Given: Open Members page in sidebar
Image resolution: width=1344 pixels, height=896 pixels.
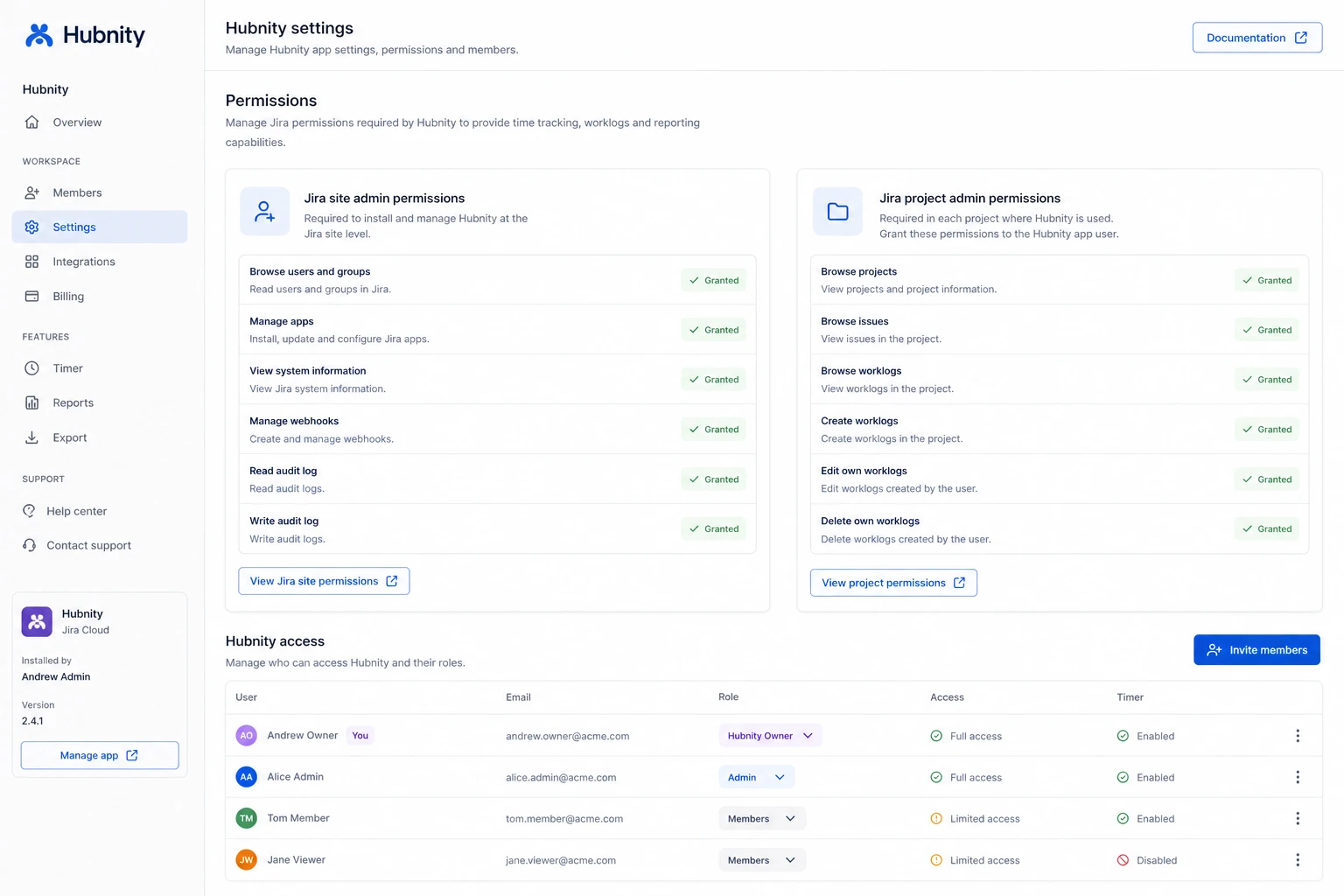Looking at the screenshot, I should [100, 192].
